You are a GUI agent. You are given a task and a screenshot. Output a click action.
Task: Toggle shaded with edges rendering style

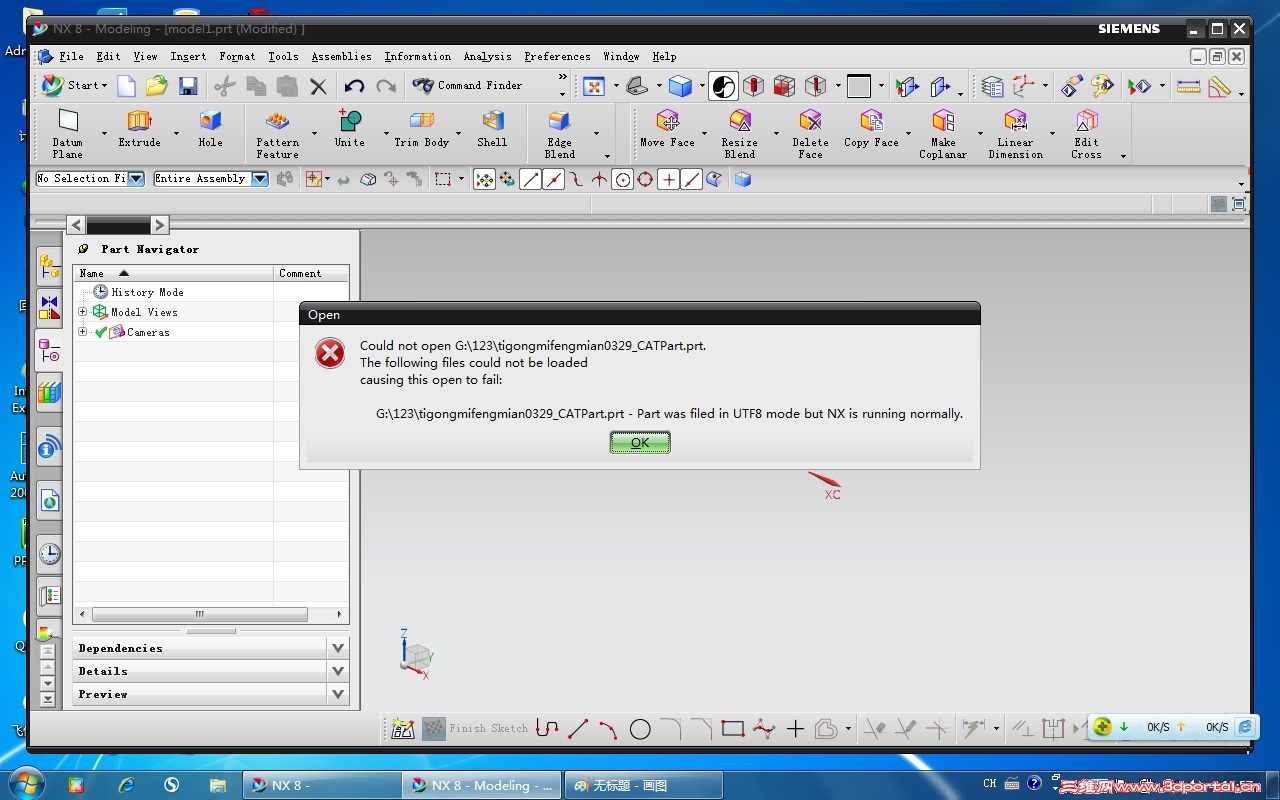681,86
